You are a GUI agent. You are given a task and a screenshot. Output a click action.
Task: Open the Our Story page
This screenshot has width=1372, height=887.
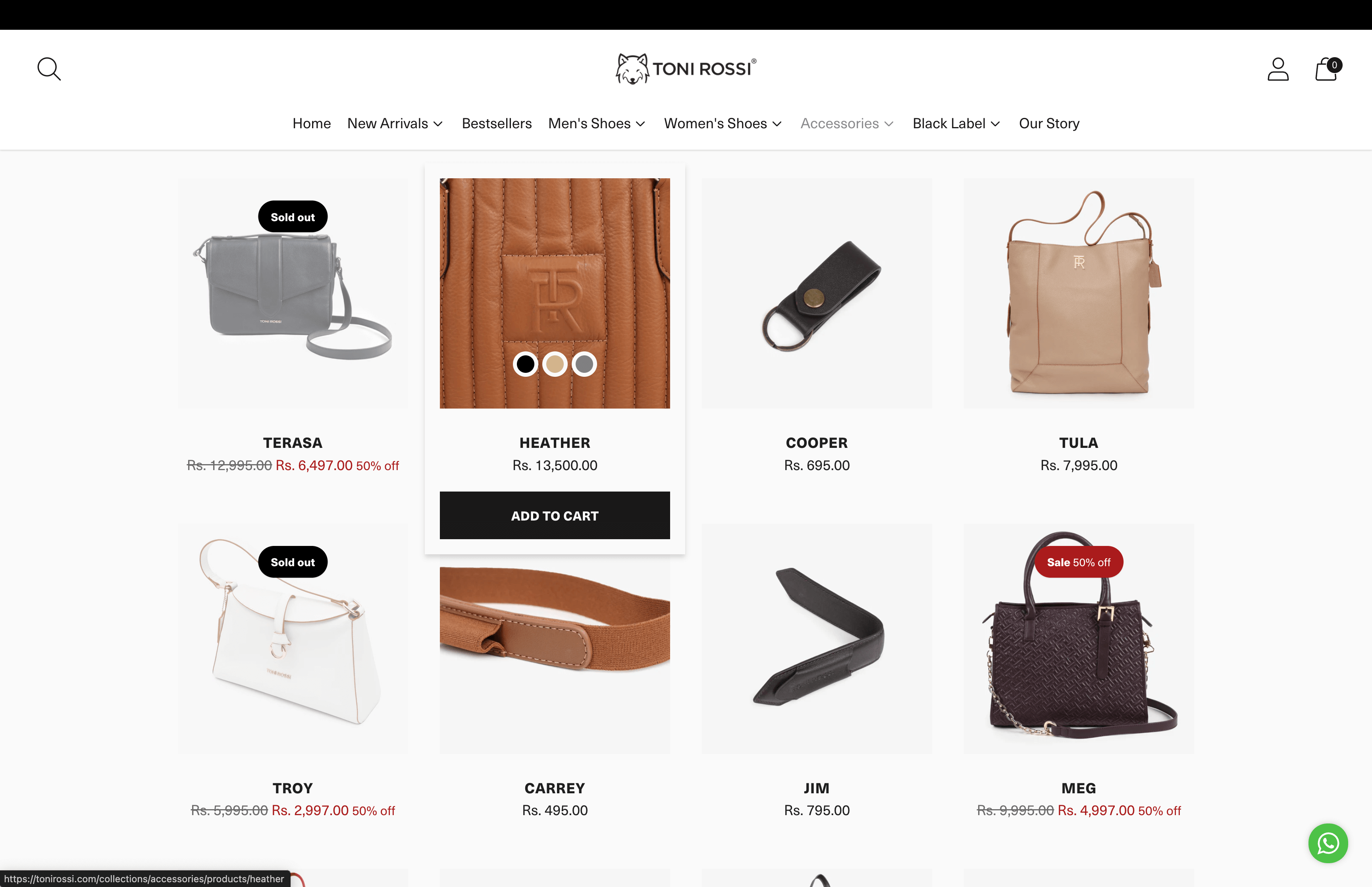pos(1049,123)
